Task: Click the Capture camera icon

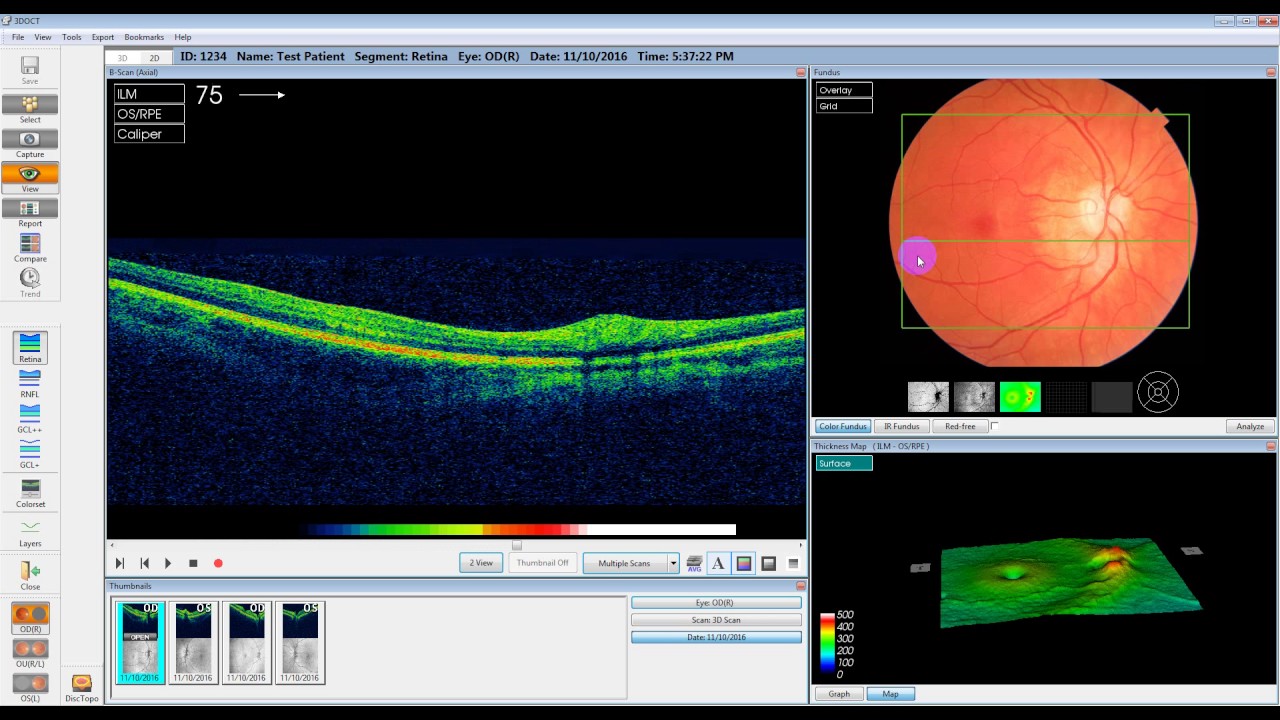Action: coord(30,139)
